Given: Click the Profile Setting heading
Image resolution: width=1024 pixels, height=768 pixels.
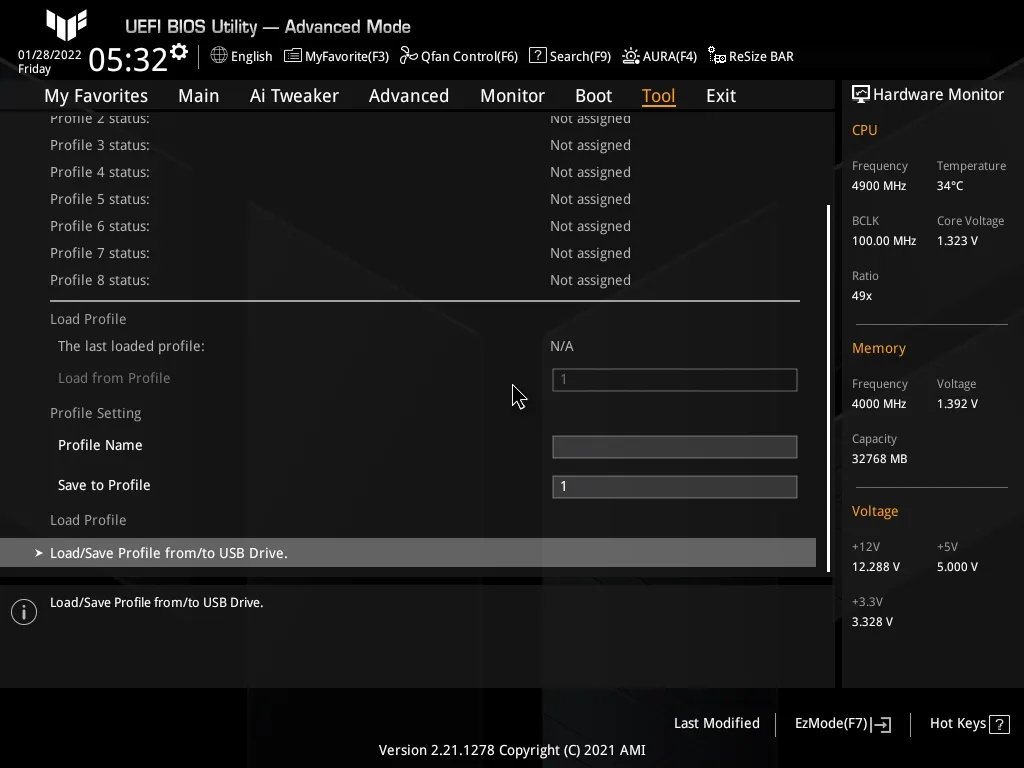Looking at the screenshot, I should pos(96,413).
